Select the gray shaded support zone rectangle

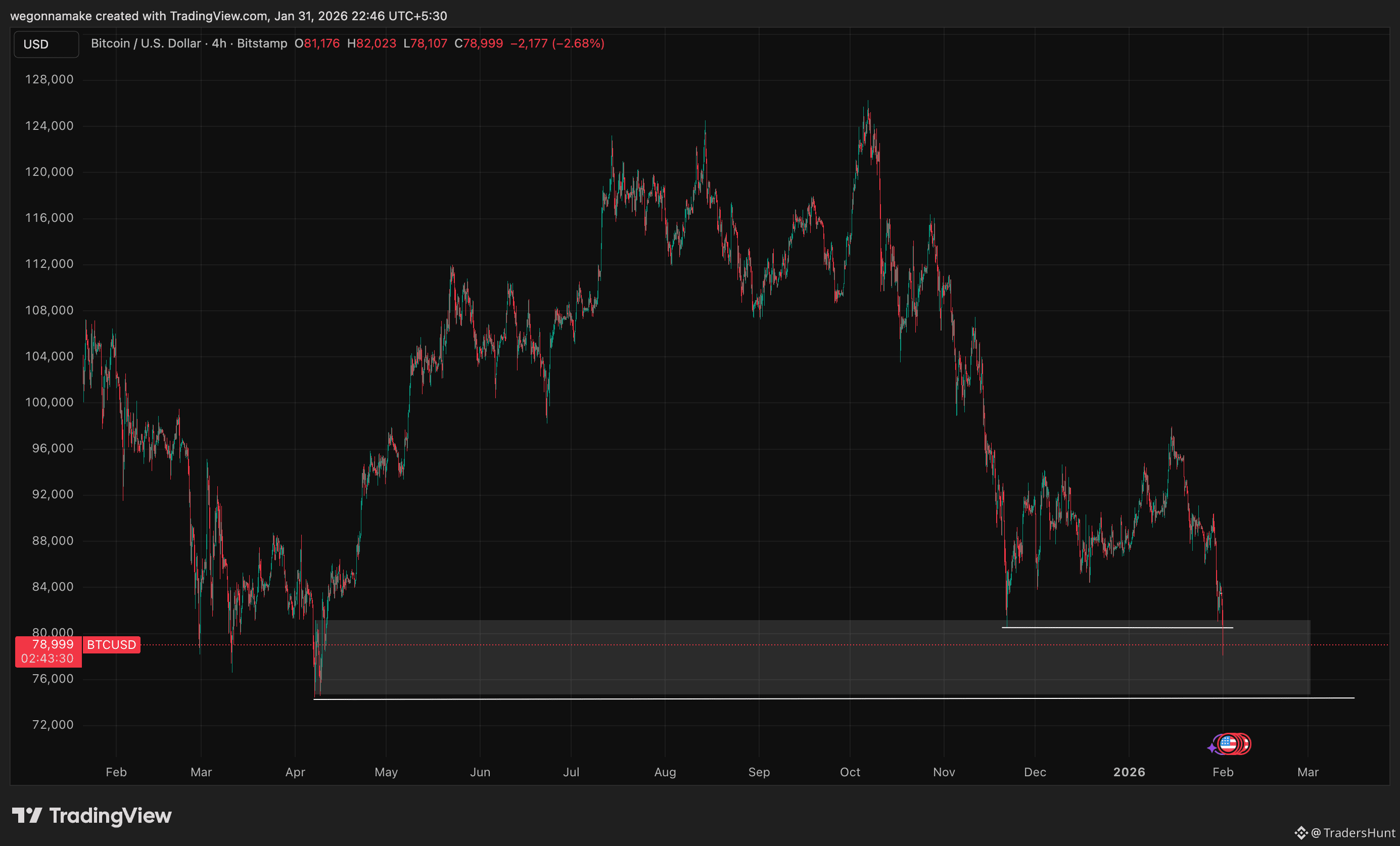coord(813,657)
